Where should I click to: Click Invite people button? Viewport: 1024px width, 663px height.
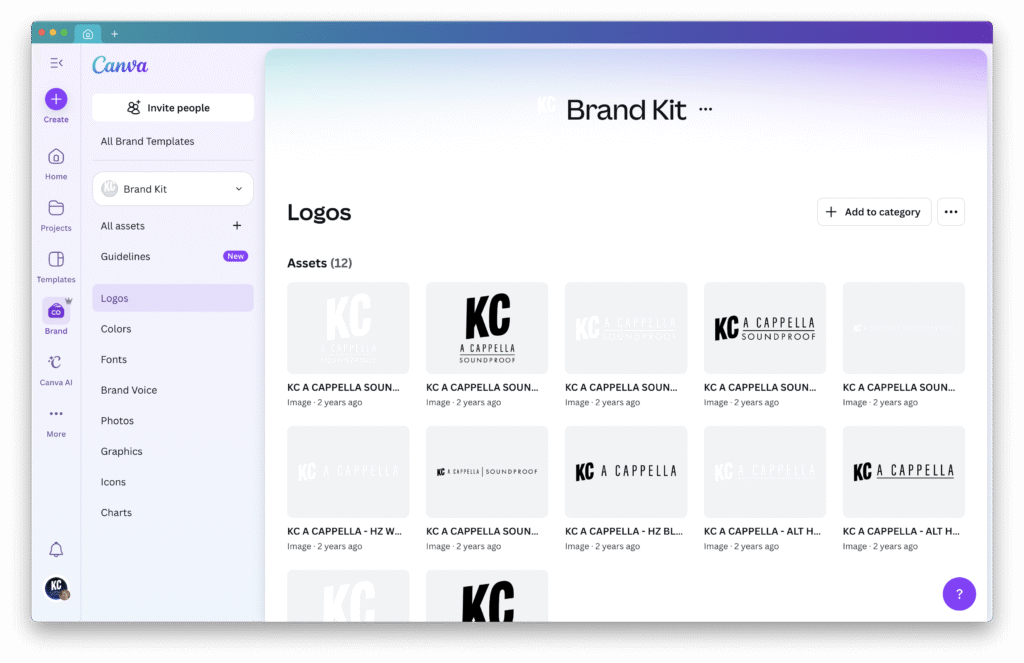172,108
